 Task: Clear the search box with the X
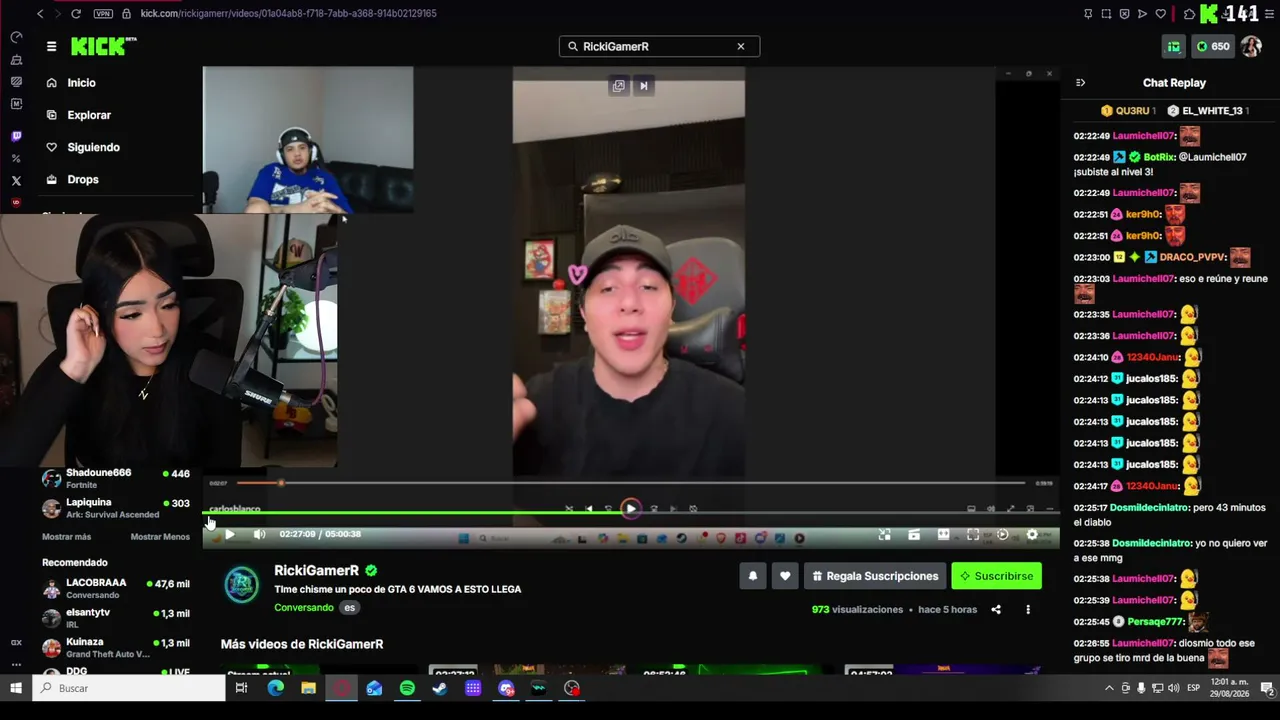coord(741,46)
